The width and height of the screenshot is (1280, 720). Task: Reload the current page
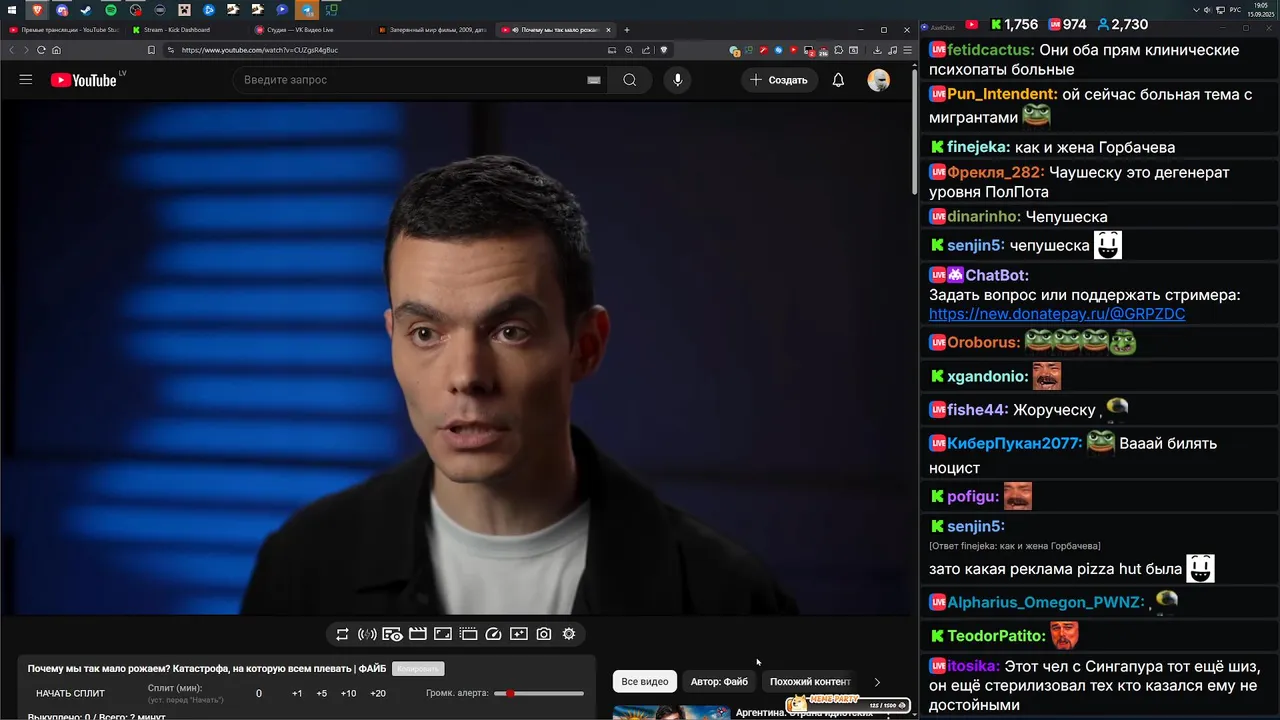click(x=41, y=50)
